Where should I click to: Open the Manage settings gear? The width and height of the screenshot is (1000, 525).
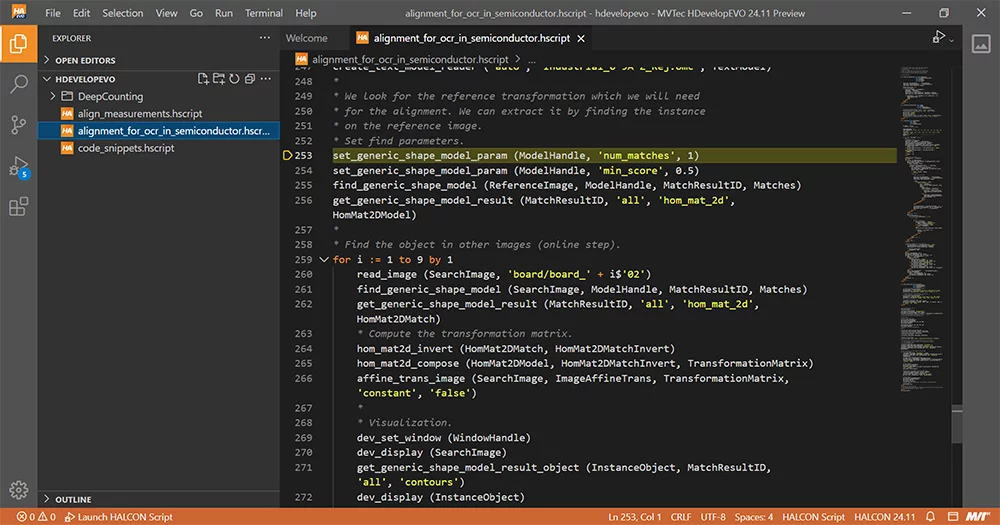click(x=18, y=490)
